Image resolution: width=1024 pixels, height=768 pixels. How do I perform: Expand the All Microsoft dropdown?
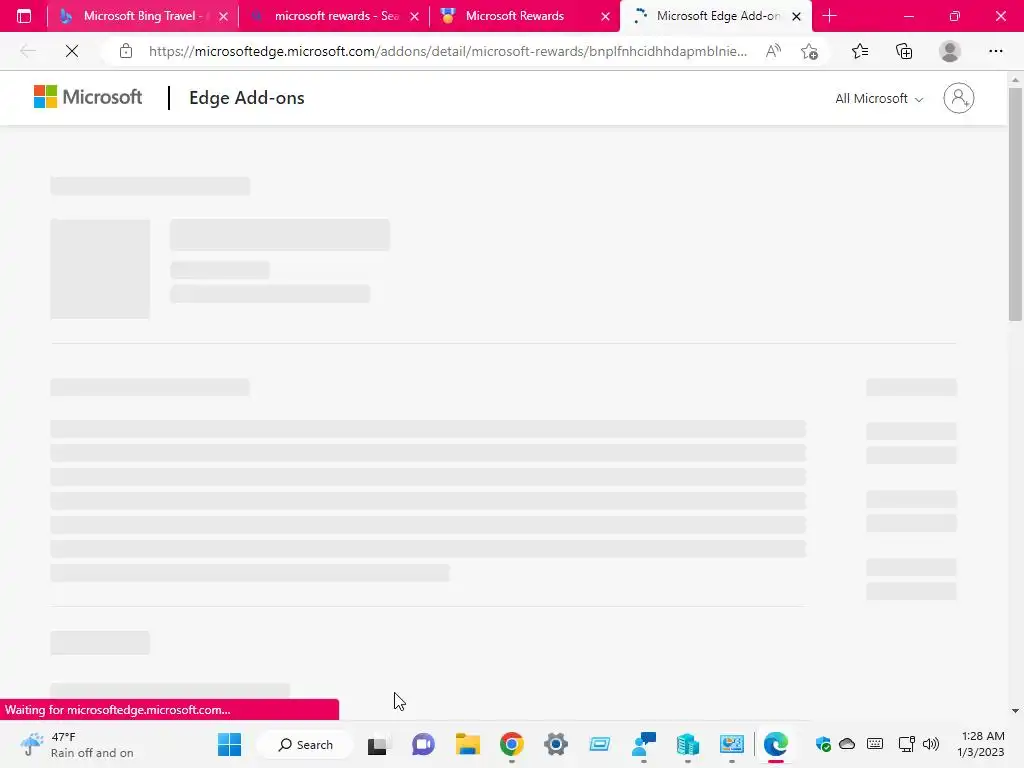pyautogui.click(x=879, y=99)
